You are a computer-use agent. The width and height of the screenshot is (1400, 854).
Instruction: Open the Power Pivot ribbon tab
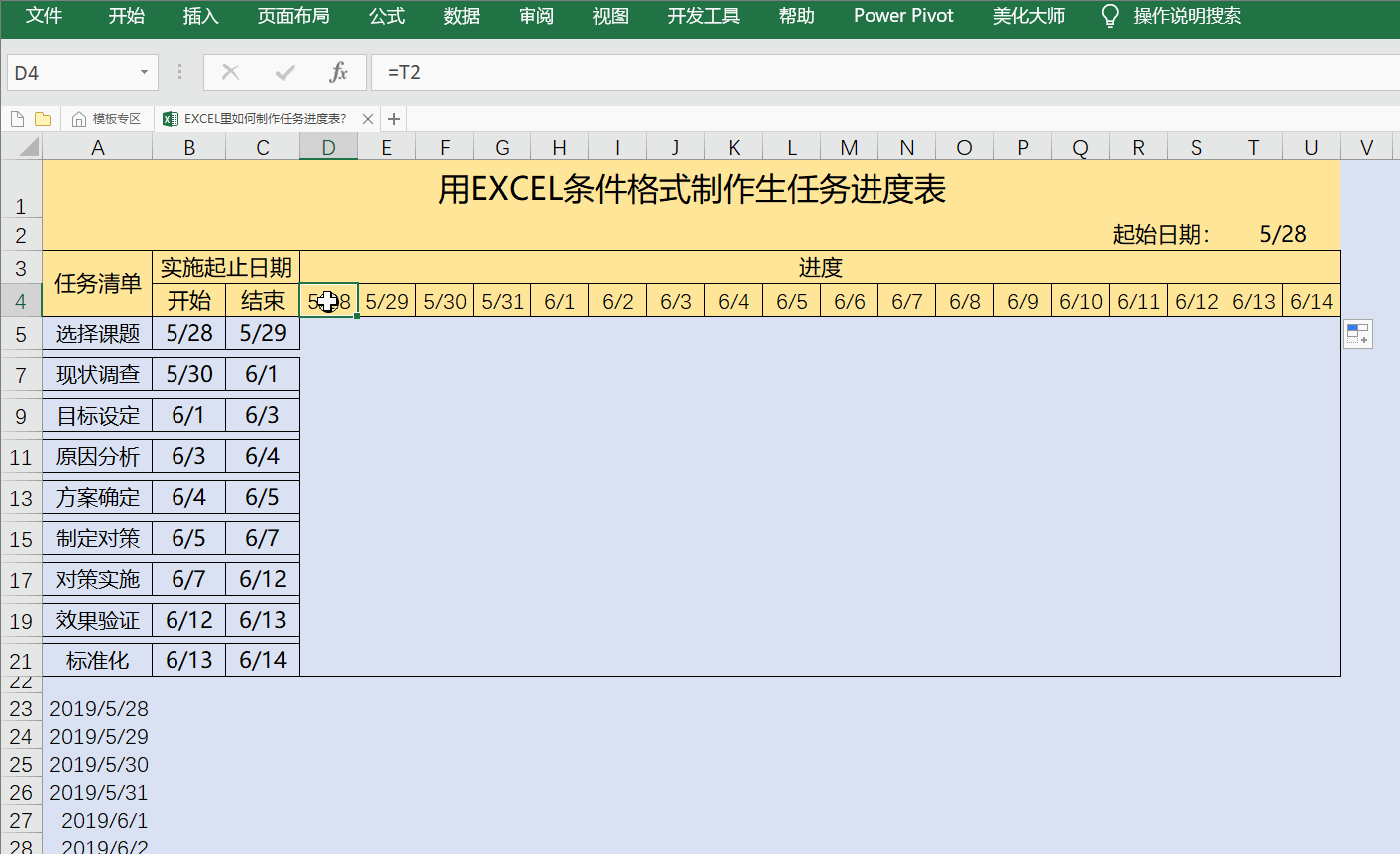click(902, 16)
